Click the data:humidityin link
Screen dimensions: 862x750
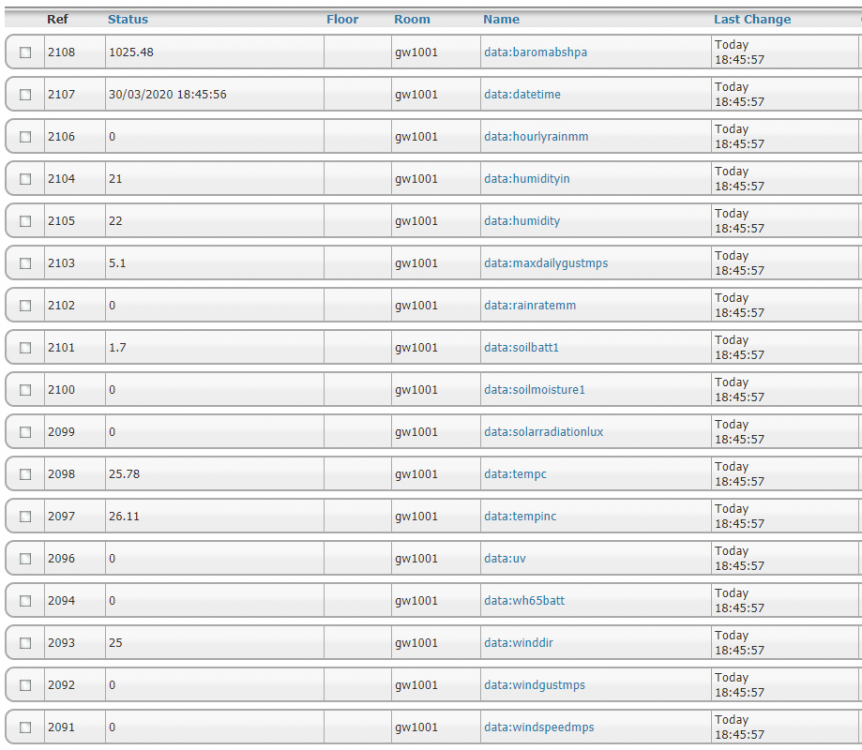[526, 179]
